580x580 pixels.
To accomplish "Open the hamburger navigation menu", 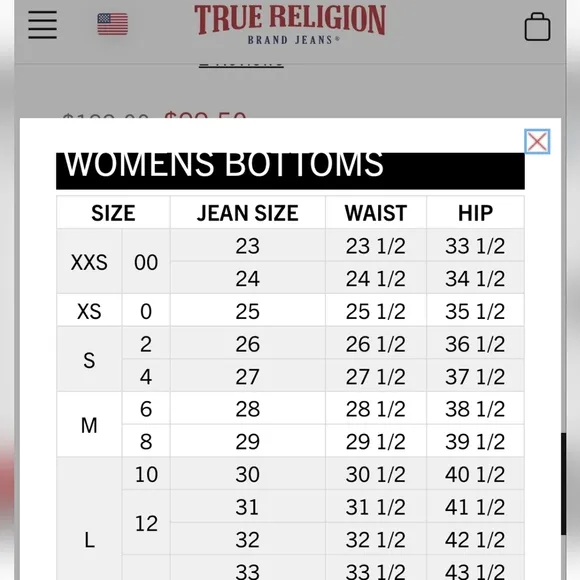I will [43, 24].
